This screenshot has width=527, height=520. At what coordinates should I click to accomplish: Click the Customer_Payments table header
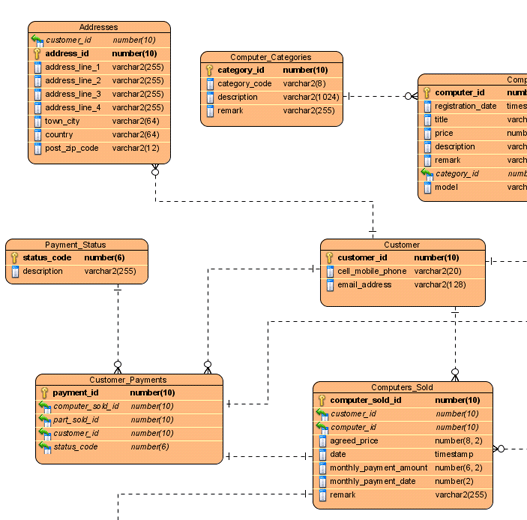pos(128,380)
